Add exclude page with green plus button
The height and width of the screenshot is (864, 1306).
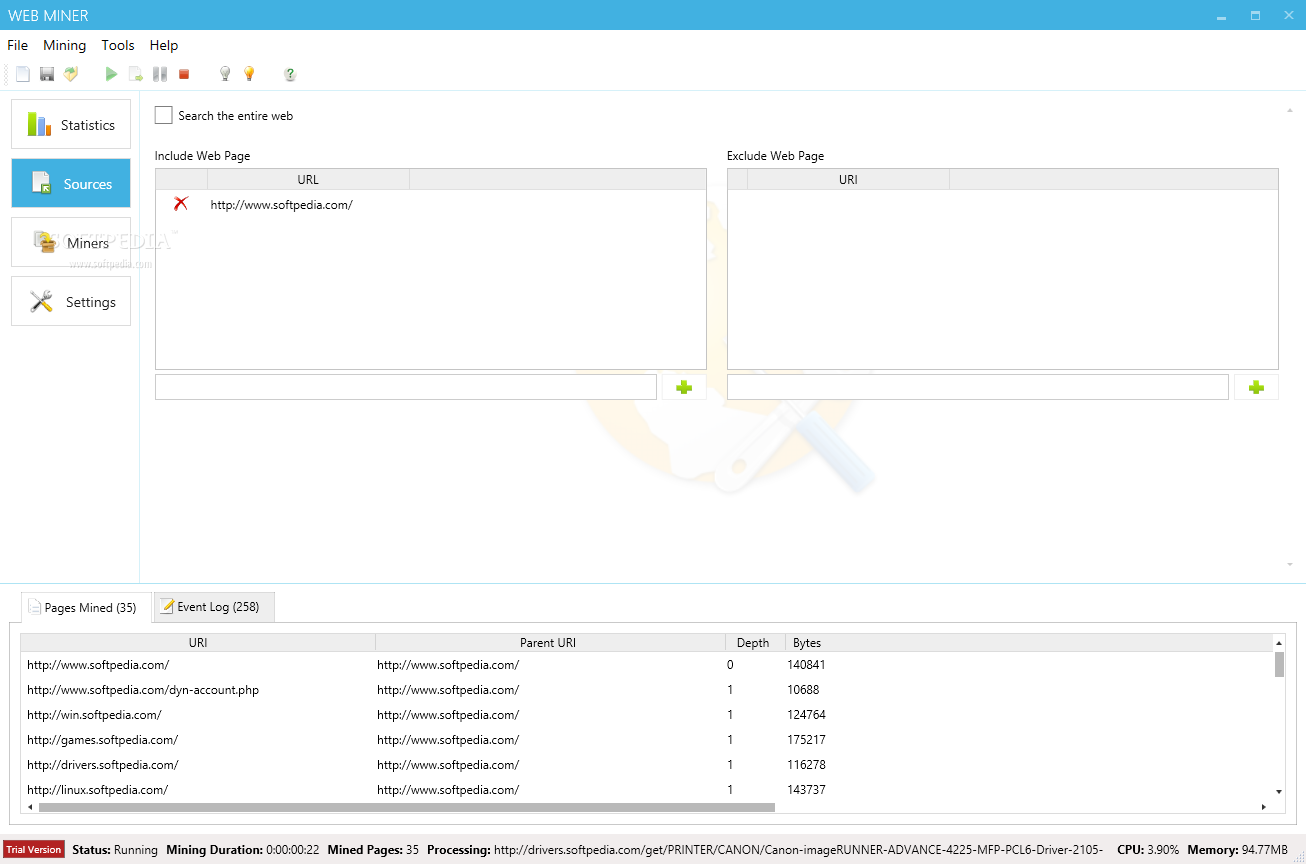(x=1256, y=387)
